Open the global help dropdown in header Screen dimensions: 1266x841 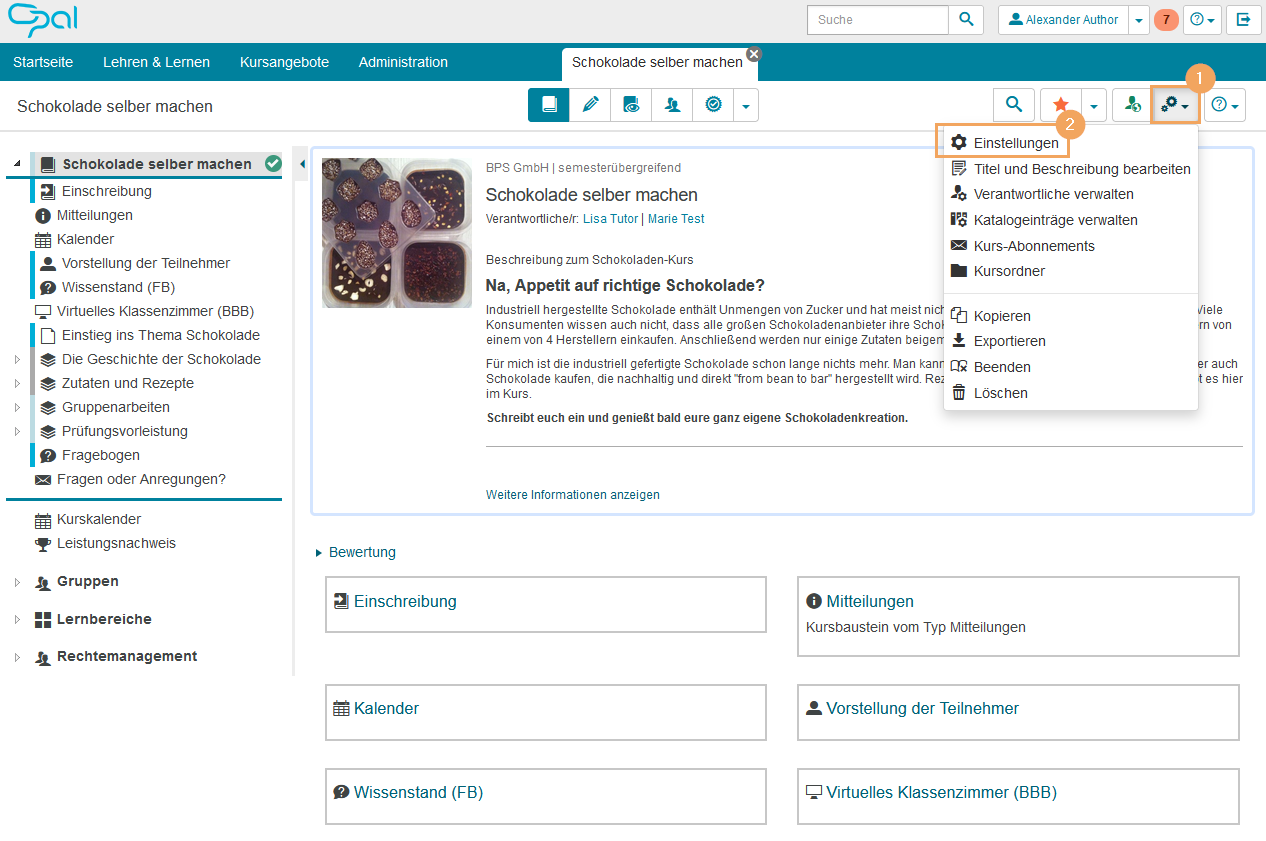pos(1203,19)
